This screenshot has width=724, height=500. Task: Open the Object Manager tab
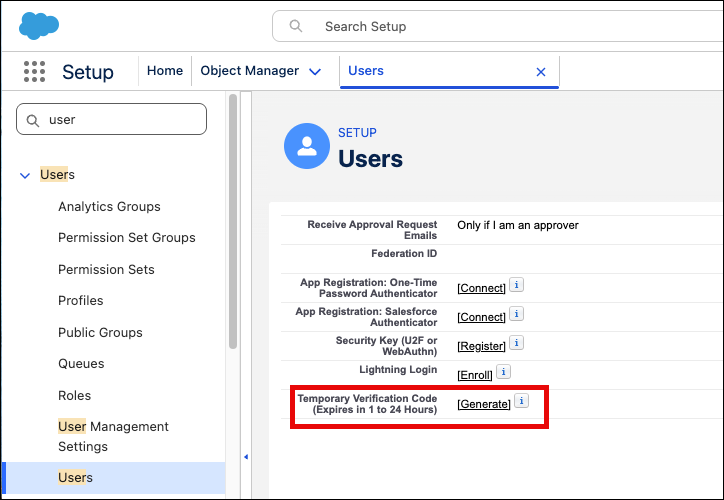click(249, 71)
